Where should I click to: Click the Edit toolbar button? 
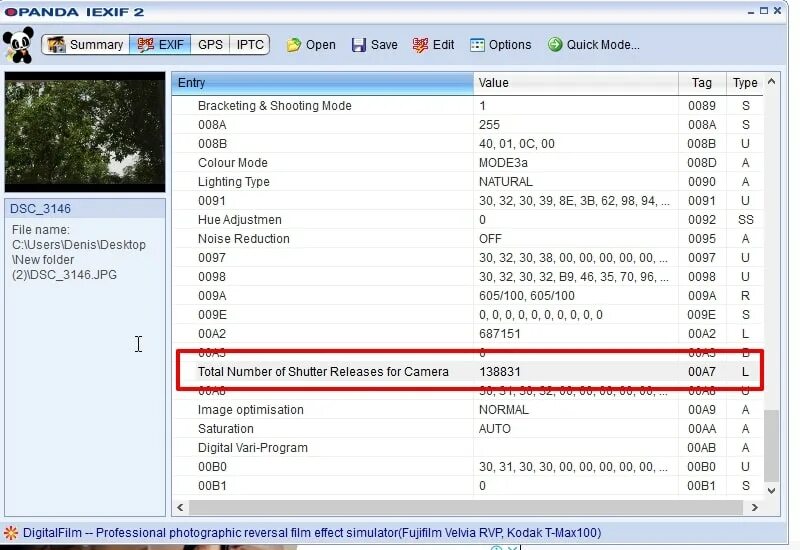coord(433,45)
